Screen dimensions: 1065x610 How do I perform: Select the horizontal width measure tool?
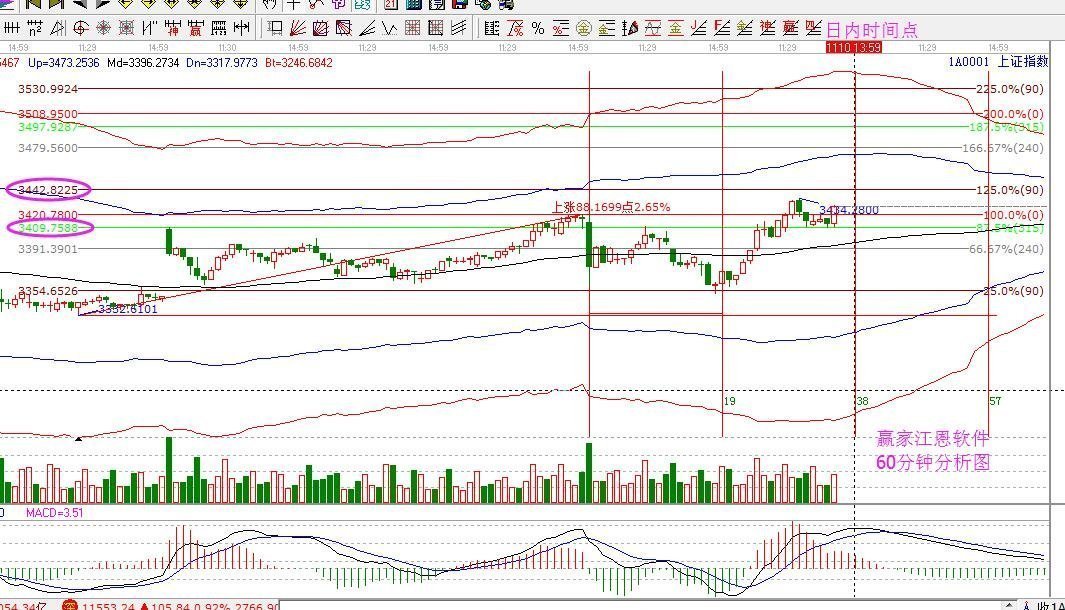(x=242, y=28)
